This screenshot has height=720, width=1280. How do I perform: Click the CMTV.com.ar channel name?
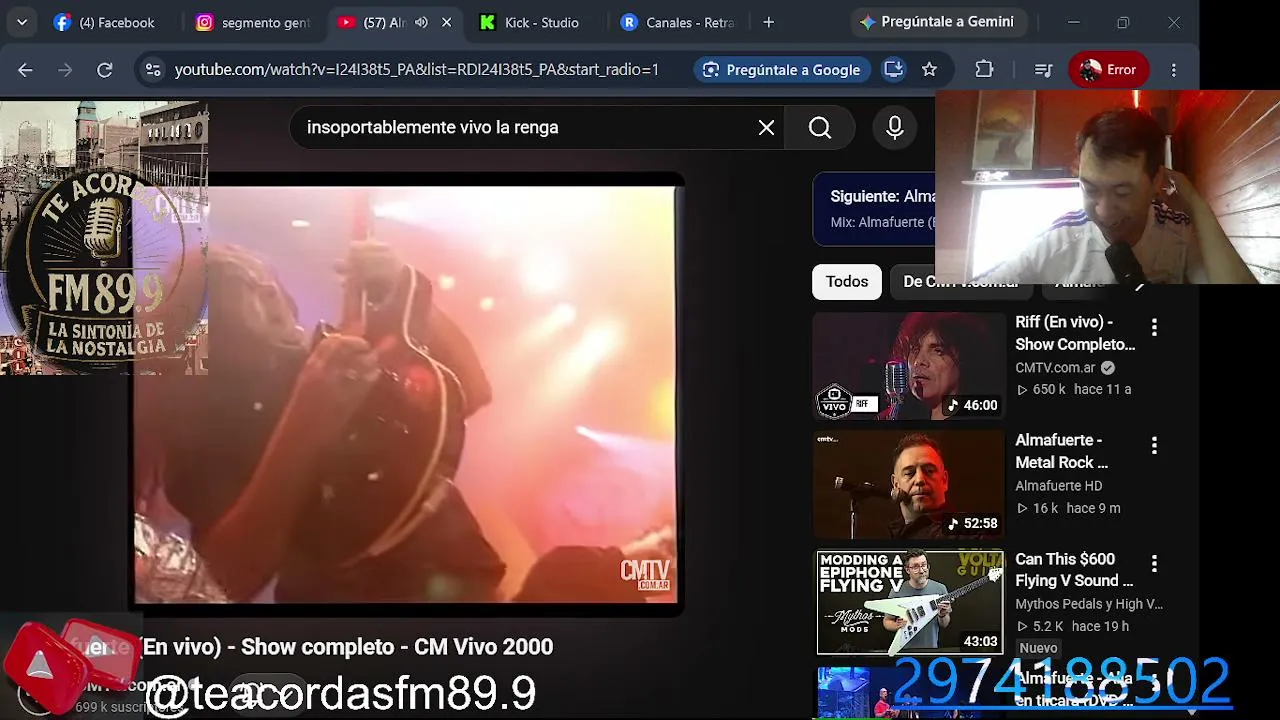click(x=1054, y=368)
